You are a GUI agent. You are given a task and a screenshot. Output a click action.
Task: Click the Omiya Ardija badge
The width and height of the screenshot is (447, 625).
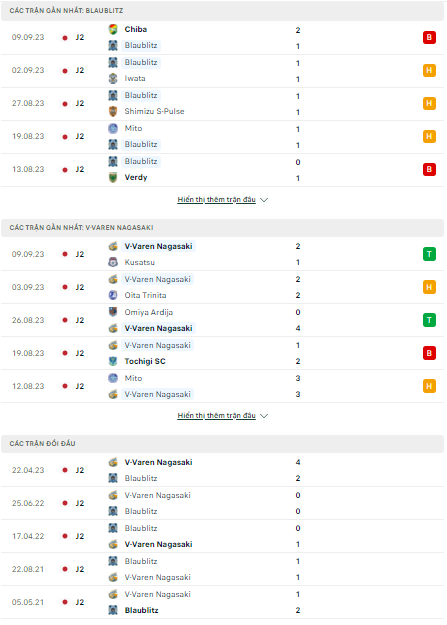(113, 312)
